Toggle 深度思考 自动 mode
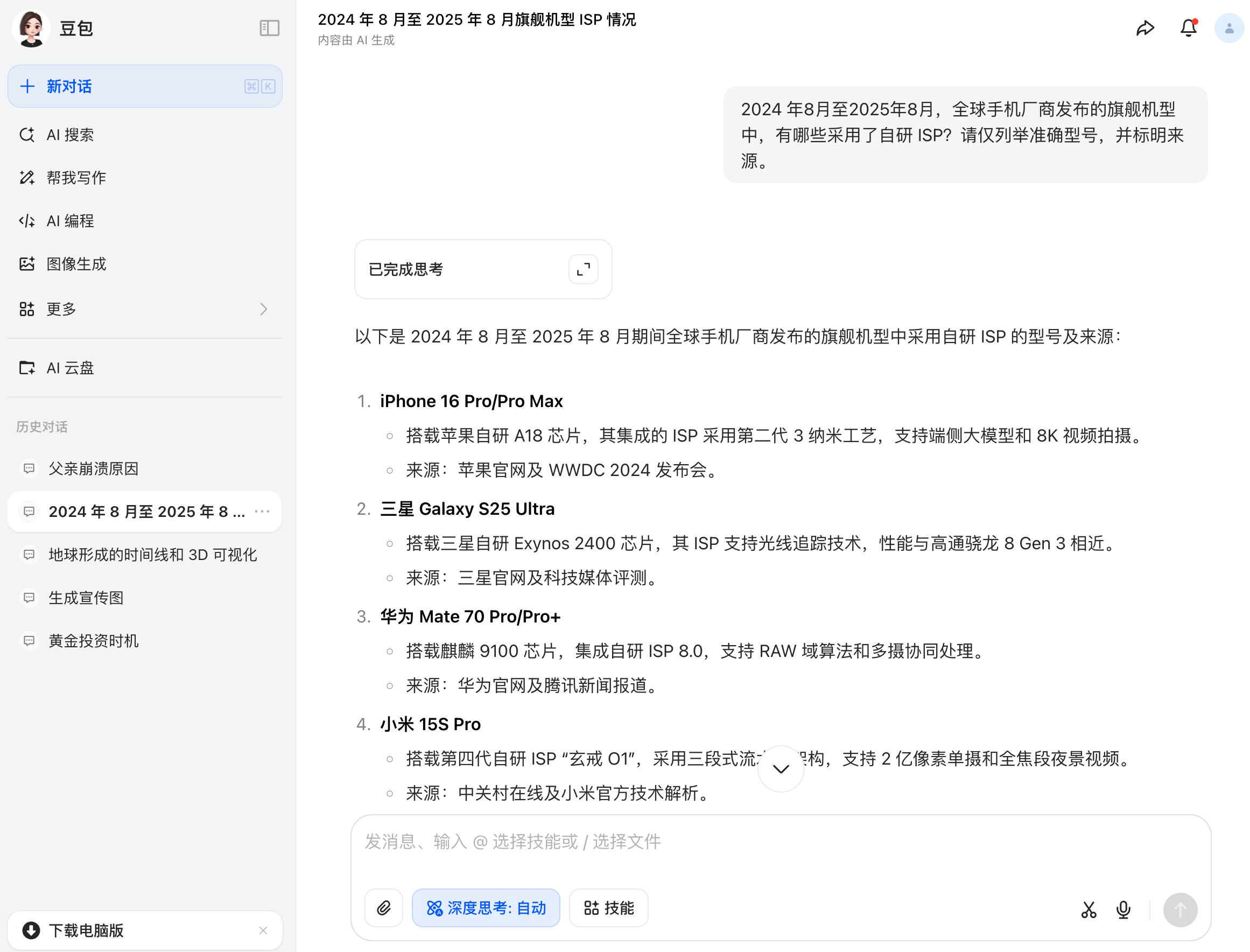 [x=486, y=908]
